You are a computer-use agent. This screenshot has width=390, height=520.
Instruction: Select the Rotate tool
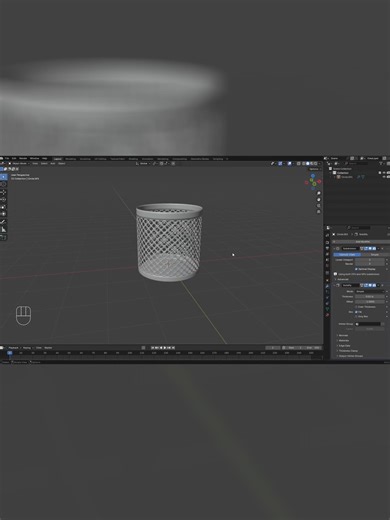(x=3, y=200)
